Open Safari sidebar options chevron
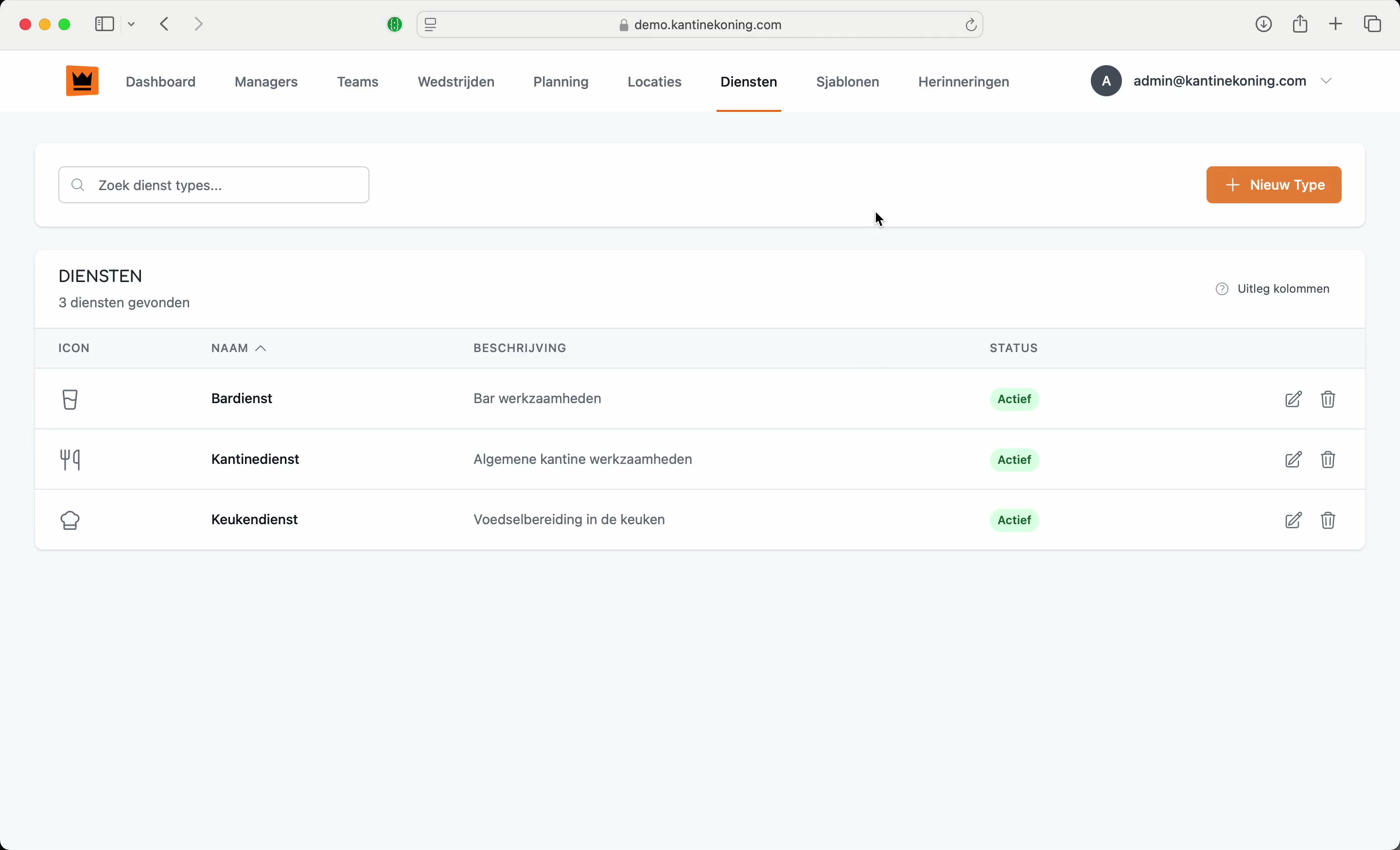The width and height of the screenshot is (1400, 850). coord(132,24)
